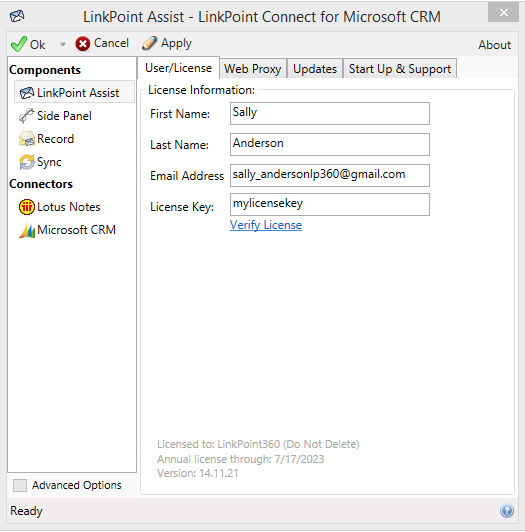Image resolution: width=525 pixels, height=532 pixels.
Task: Focus the Last Name field containing Anderson
Action: (330, 144)
